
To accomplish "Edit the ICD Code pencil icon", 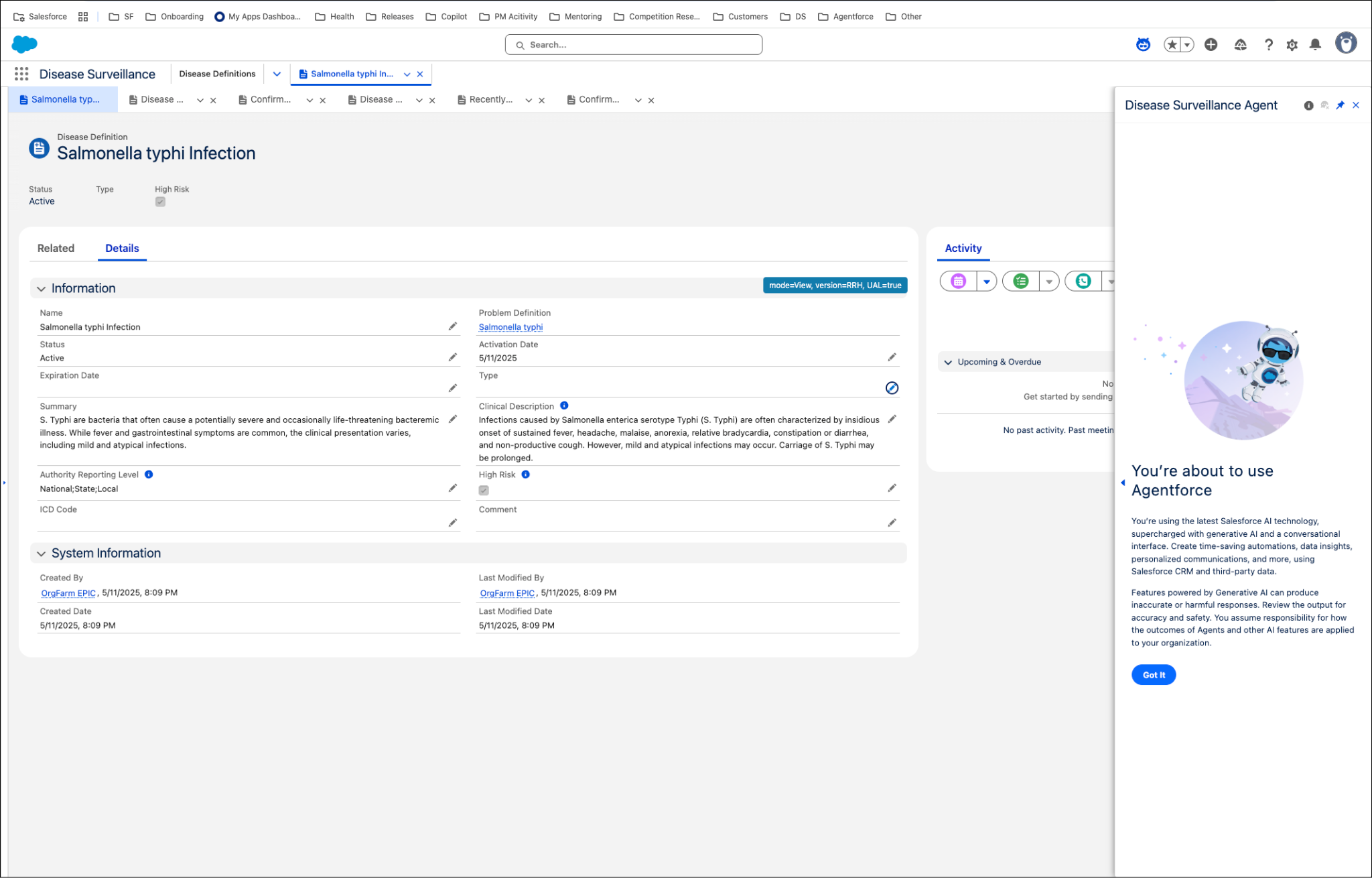I will click(x=453, y=523).
